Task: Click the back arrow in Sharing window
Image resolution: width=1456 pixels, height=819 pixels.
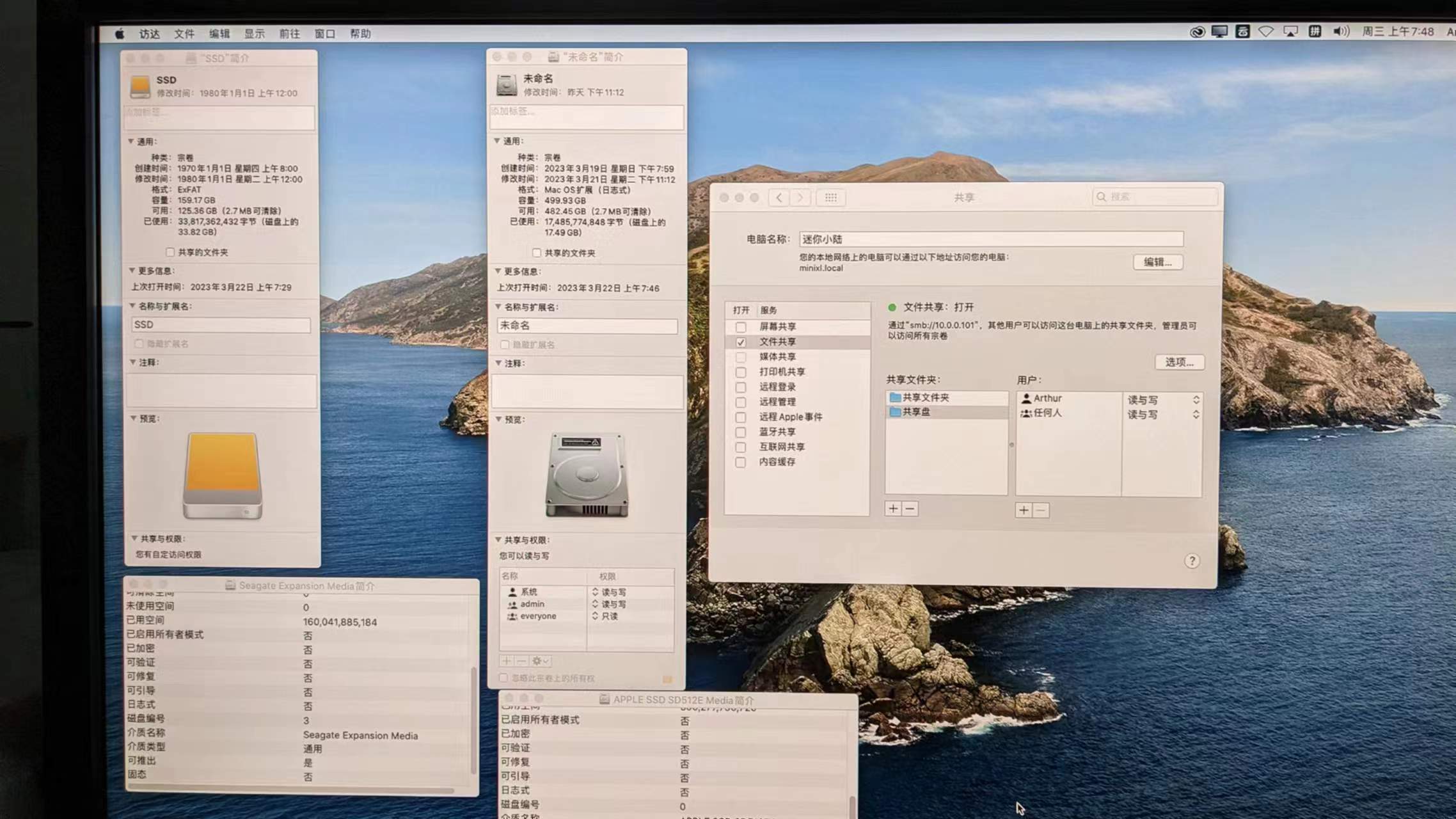Action: [x=779, y=198]
